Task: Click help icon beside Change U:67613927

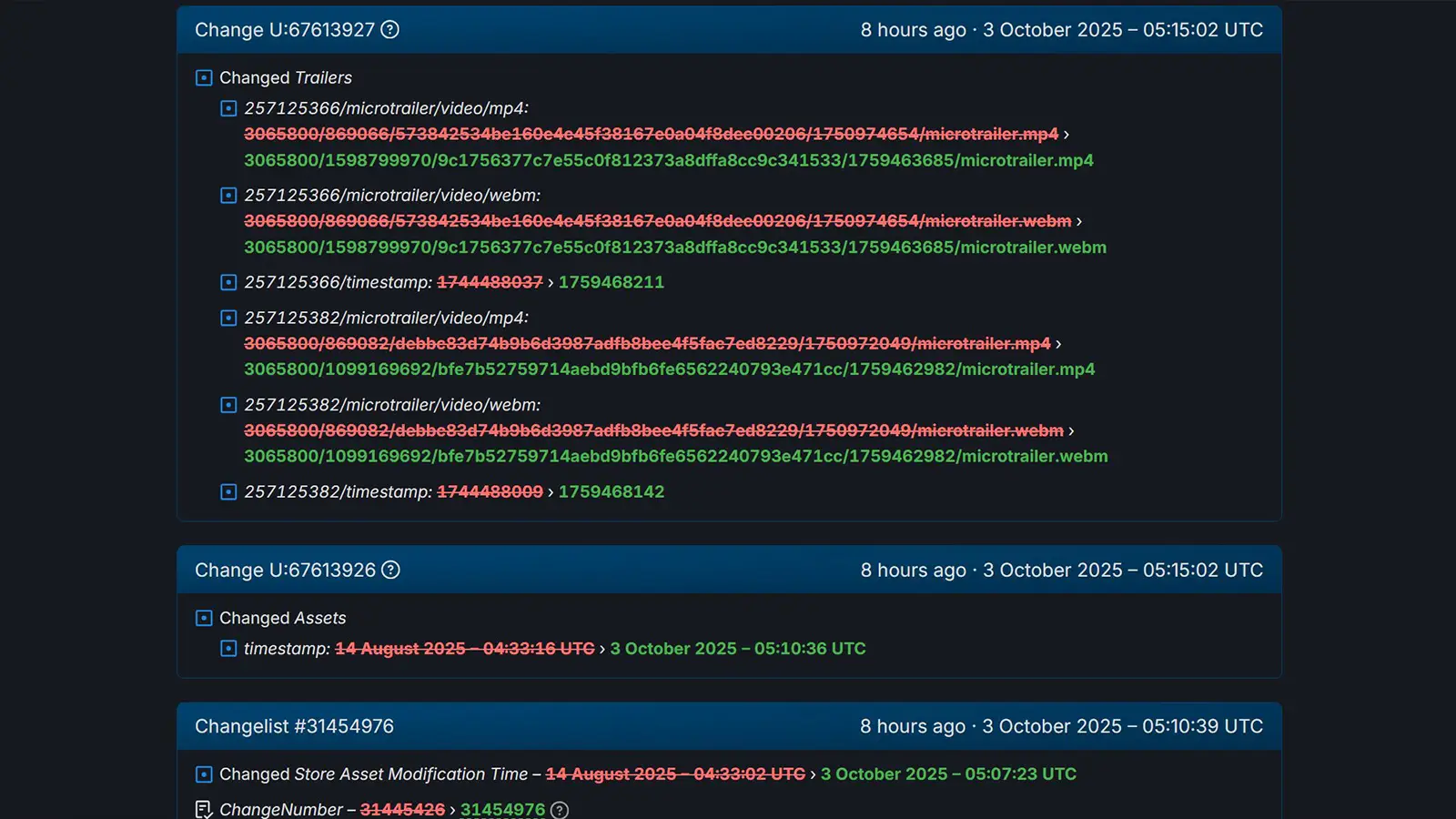Action: tap(389, 30)
